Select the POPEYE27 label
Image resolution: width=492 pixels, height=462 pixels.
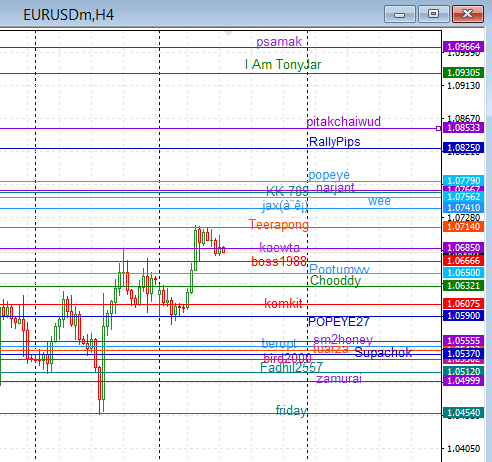[339, 322]
